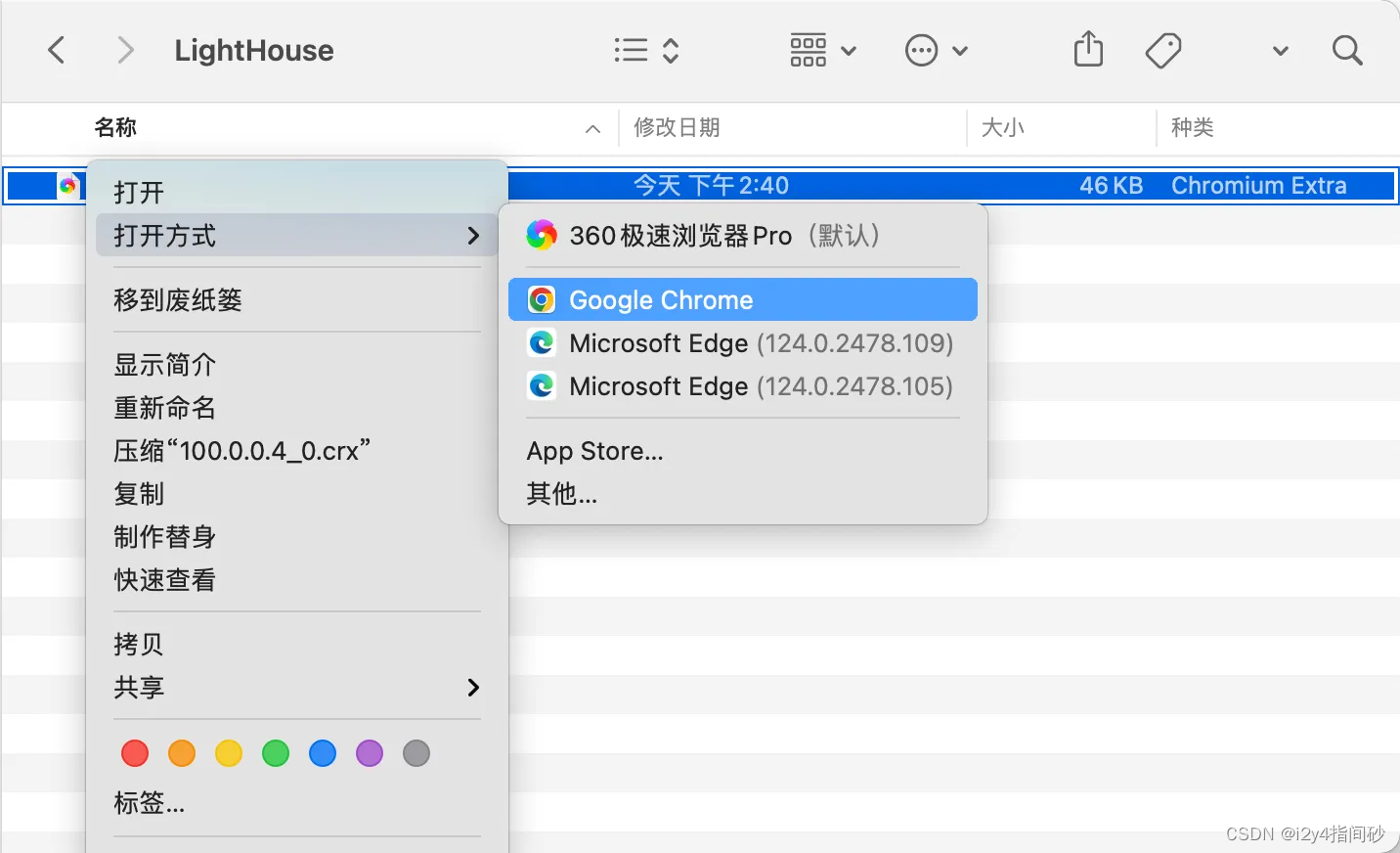The image size is (1400, 853).
Task: Apply the orange tag color
Action: pyautogui.click(x=182, y=753)
